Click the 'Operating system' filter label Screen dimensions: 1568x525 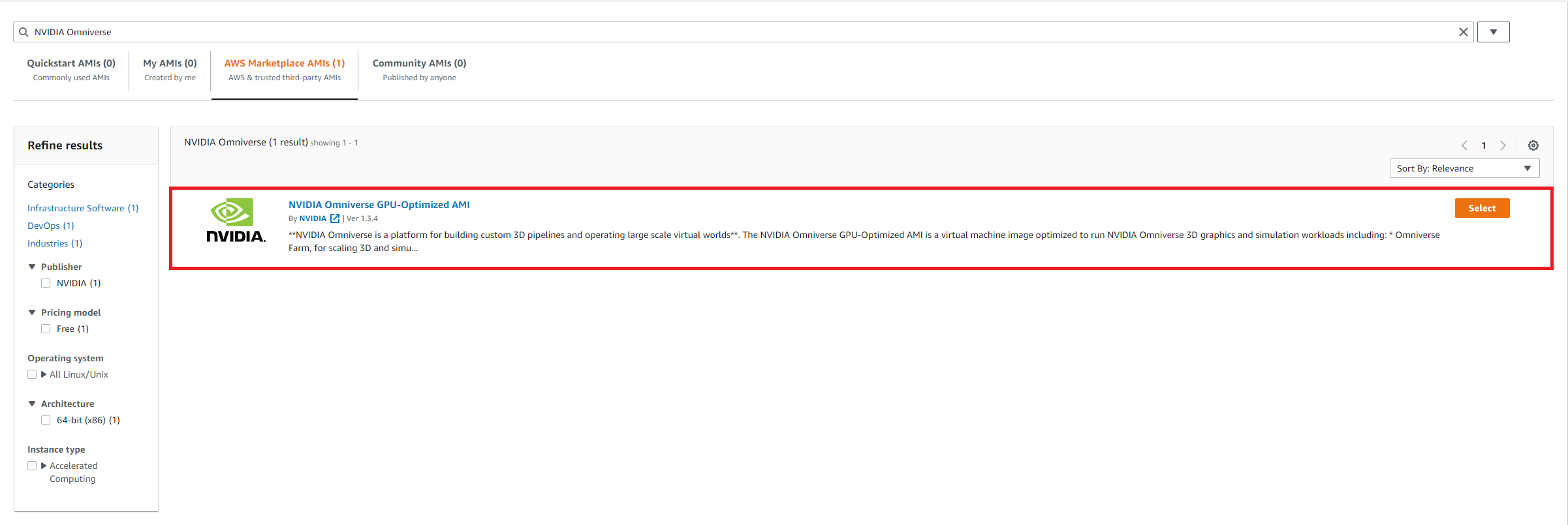click(x=65, y=358)
